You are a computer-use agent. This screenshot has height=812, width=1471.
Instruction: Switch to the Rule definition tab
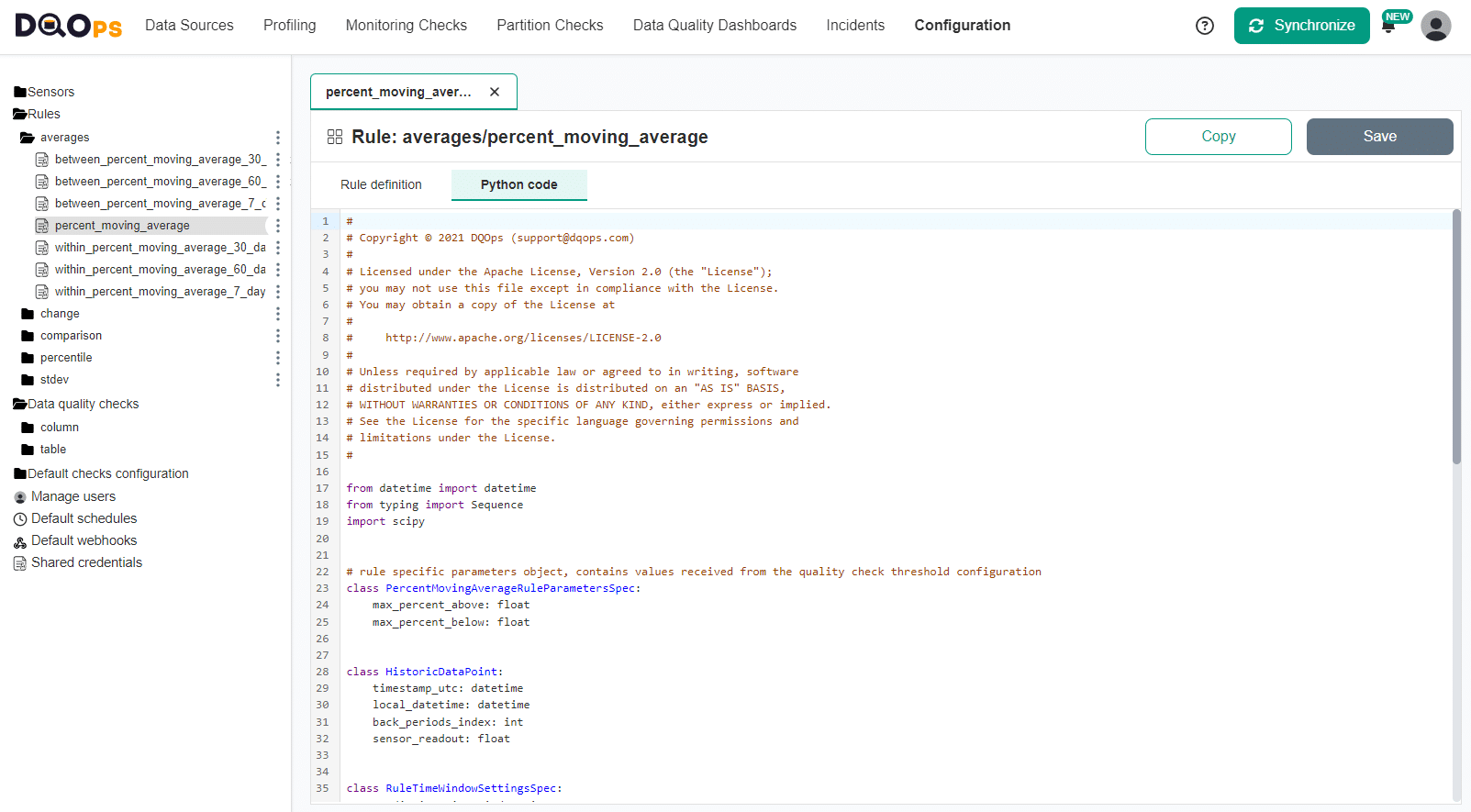pos(381,184)
